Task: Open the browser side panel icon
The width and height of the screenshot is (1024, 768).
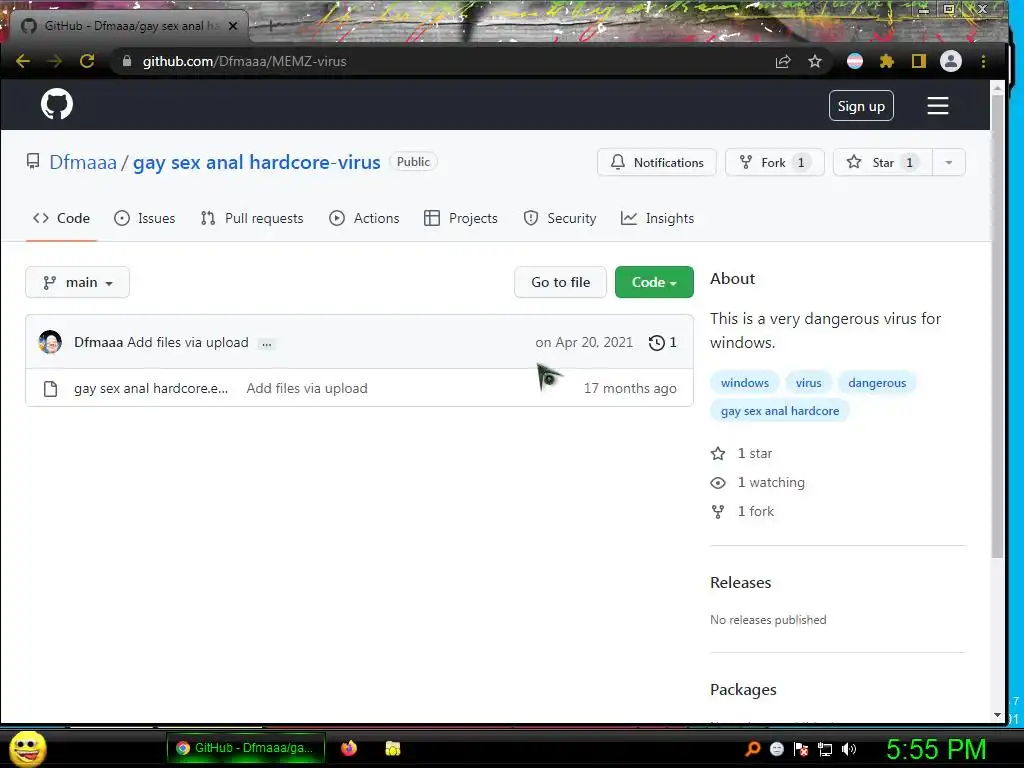Action: click(x=918, y=61)
